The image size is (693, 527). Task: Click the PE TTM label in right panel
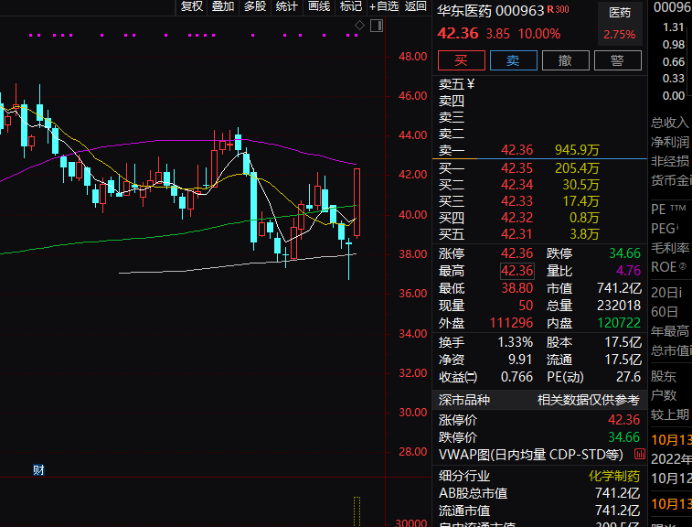[x=668, y=209]
